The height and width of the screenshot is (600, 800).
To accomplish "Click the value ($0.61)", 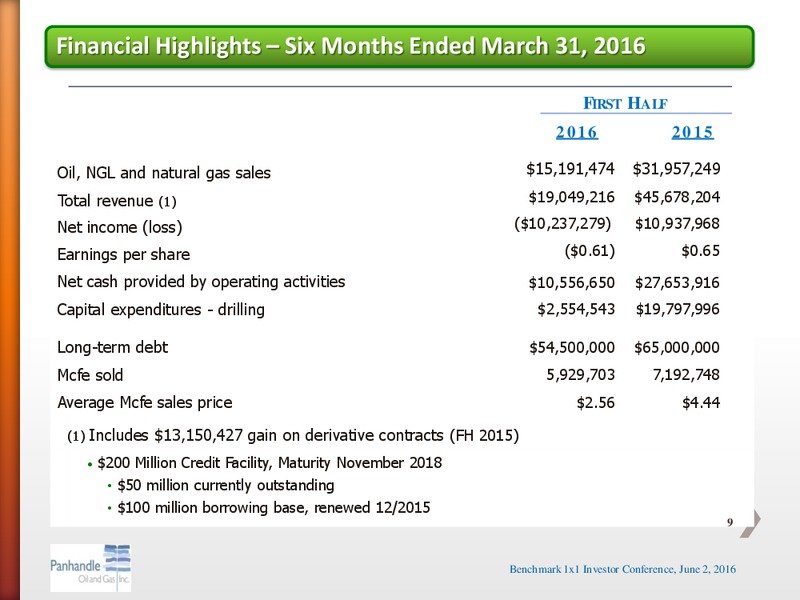I will pyautogui.click(x=590, y=251).
